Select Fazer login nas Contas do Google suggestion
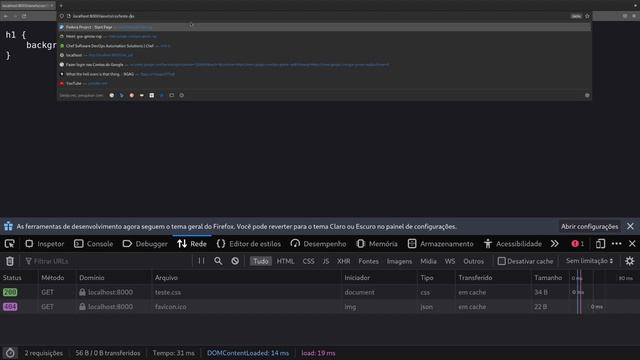Viewport: 640px width, 360px height. coord(324,64)
